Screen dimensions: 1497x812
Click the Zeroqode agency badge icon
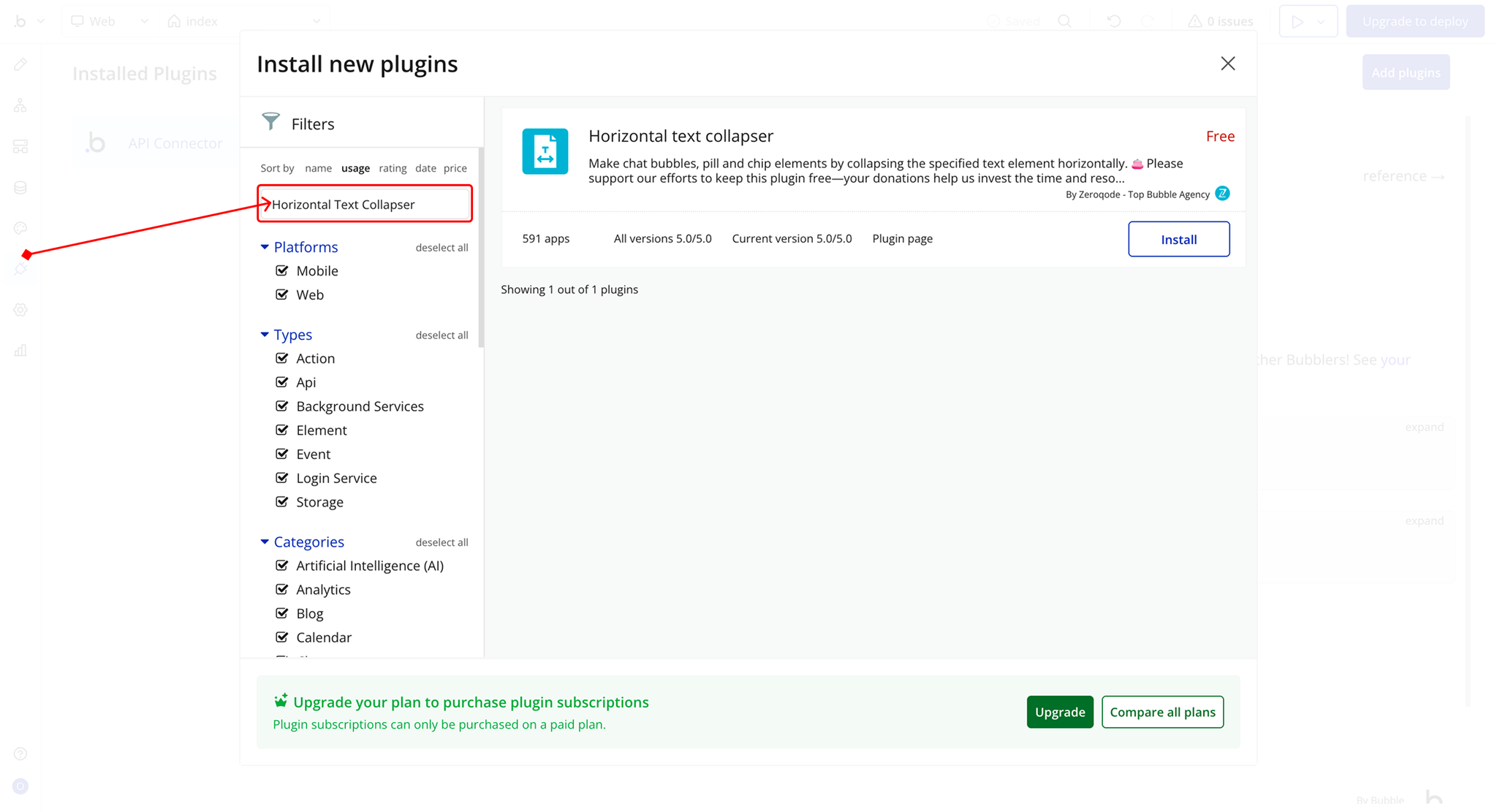[1222, 194]
